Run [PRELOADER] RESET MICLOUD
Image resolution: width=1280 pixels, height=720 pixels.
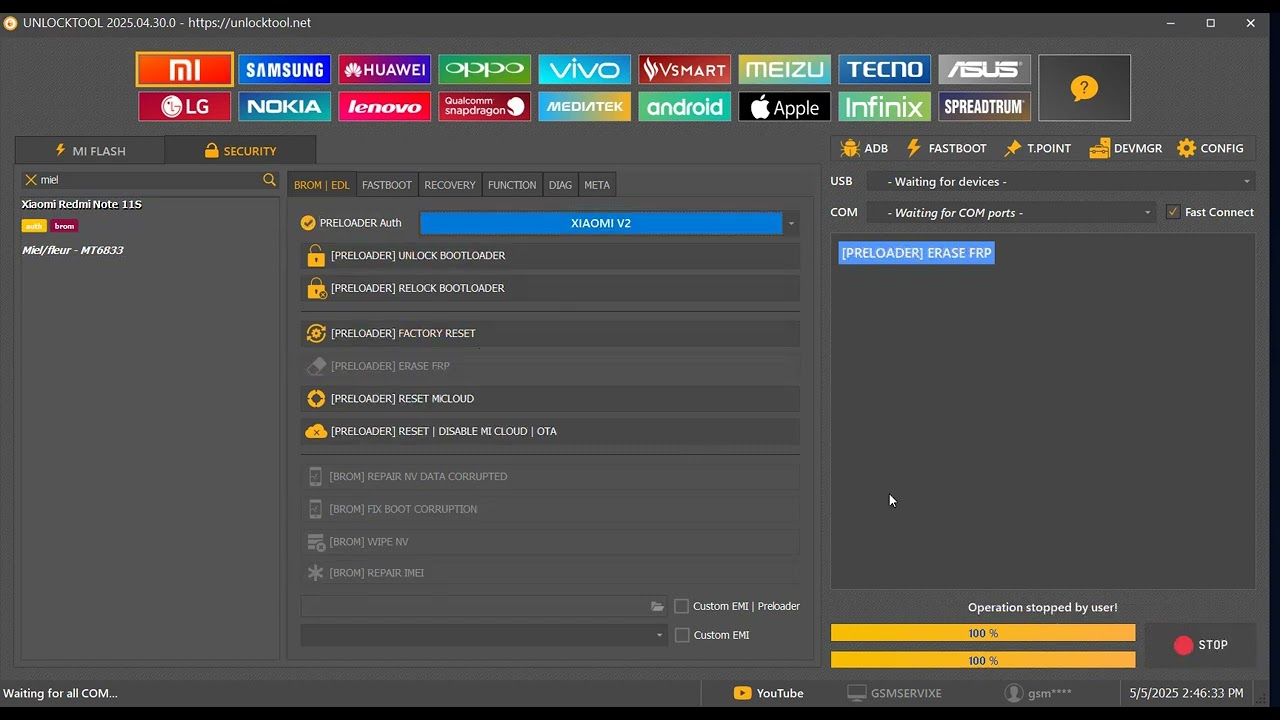pos(550,399)
